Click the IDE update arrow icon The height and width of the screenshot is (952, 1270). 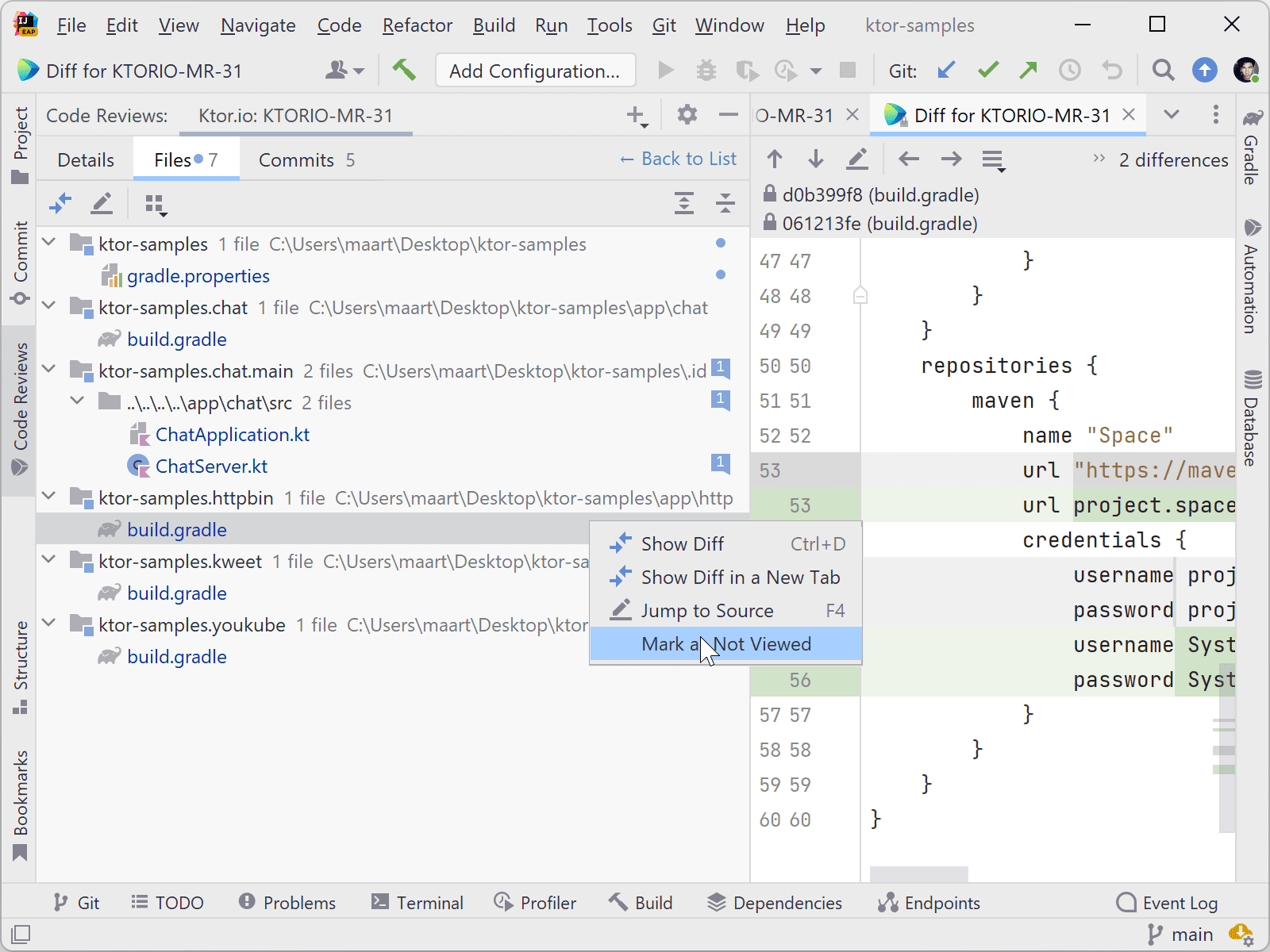click(x=1205, y=71)
